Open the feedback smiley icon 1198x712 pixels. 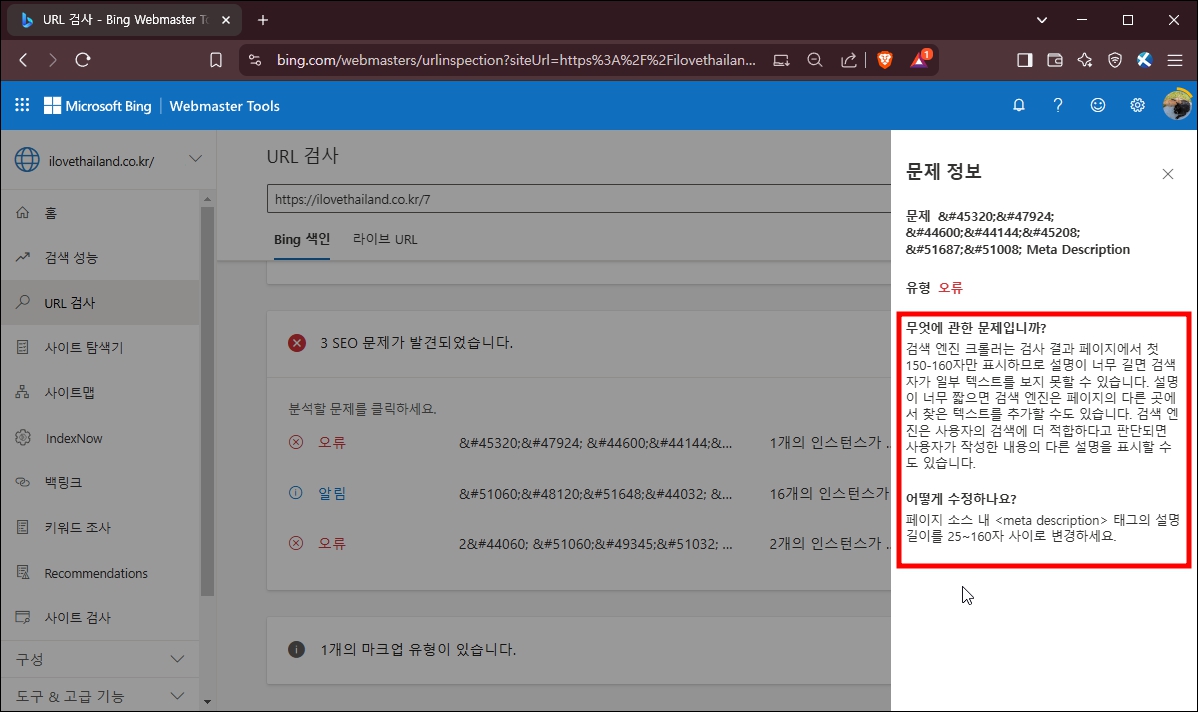pyautogui.click(x=1097, y=104)
